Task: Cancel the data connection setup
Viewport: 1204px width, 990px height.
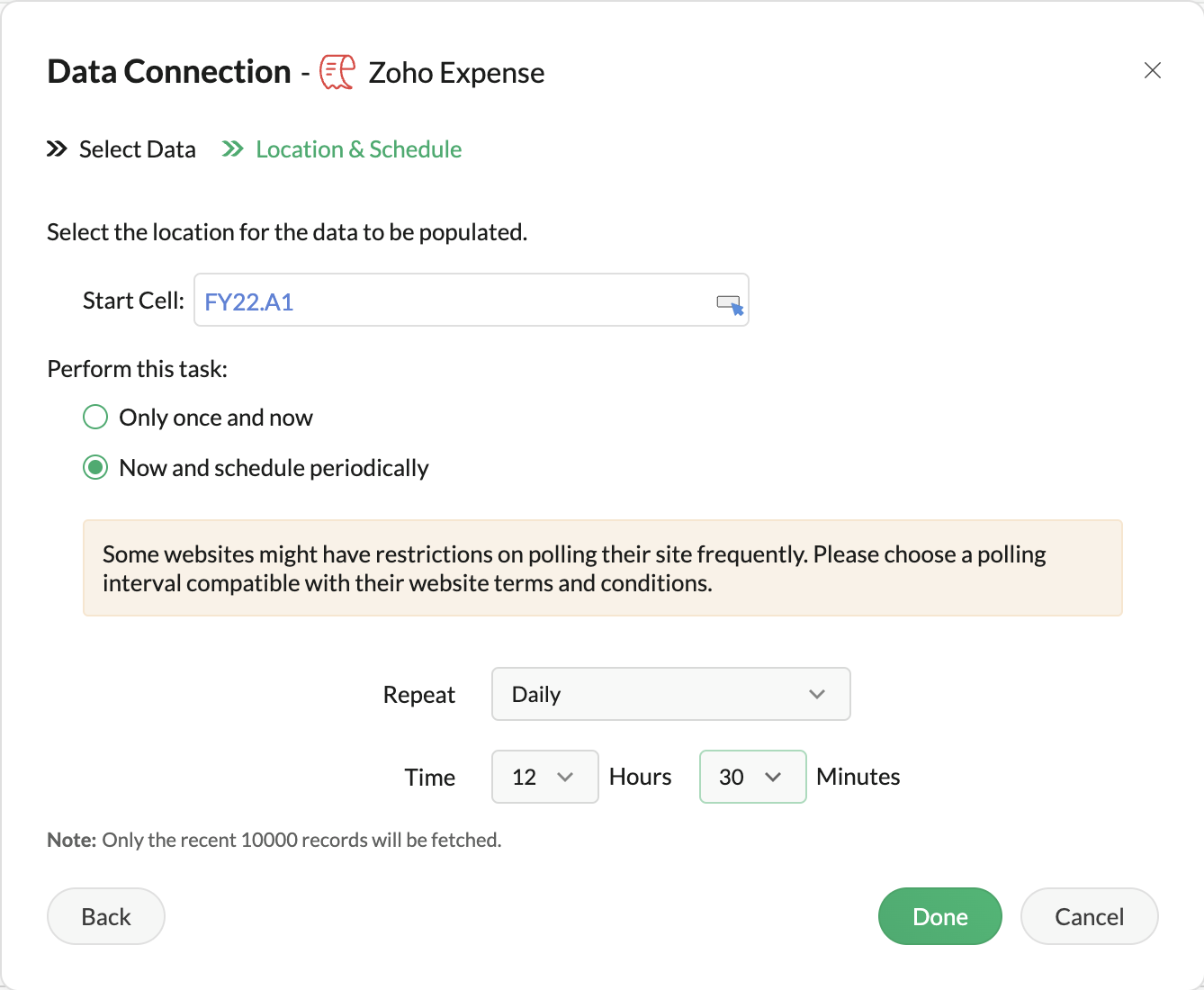Action: click(x=1090, y=916)
